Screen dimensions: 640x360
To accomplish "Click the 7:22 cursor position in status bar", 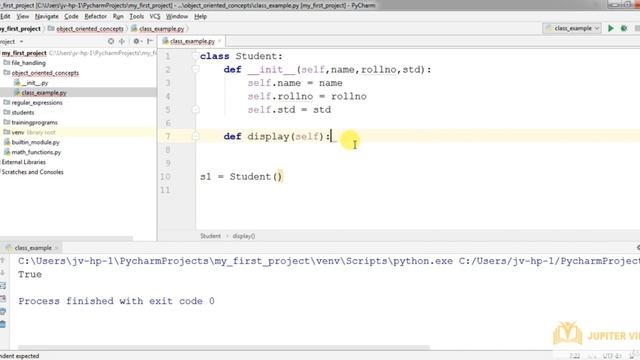I will coord(575,356).
